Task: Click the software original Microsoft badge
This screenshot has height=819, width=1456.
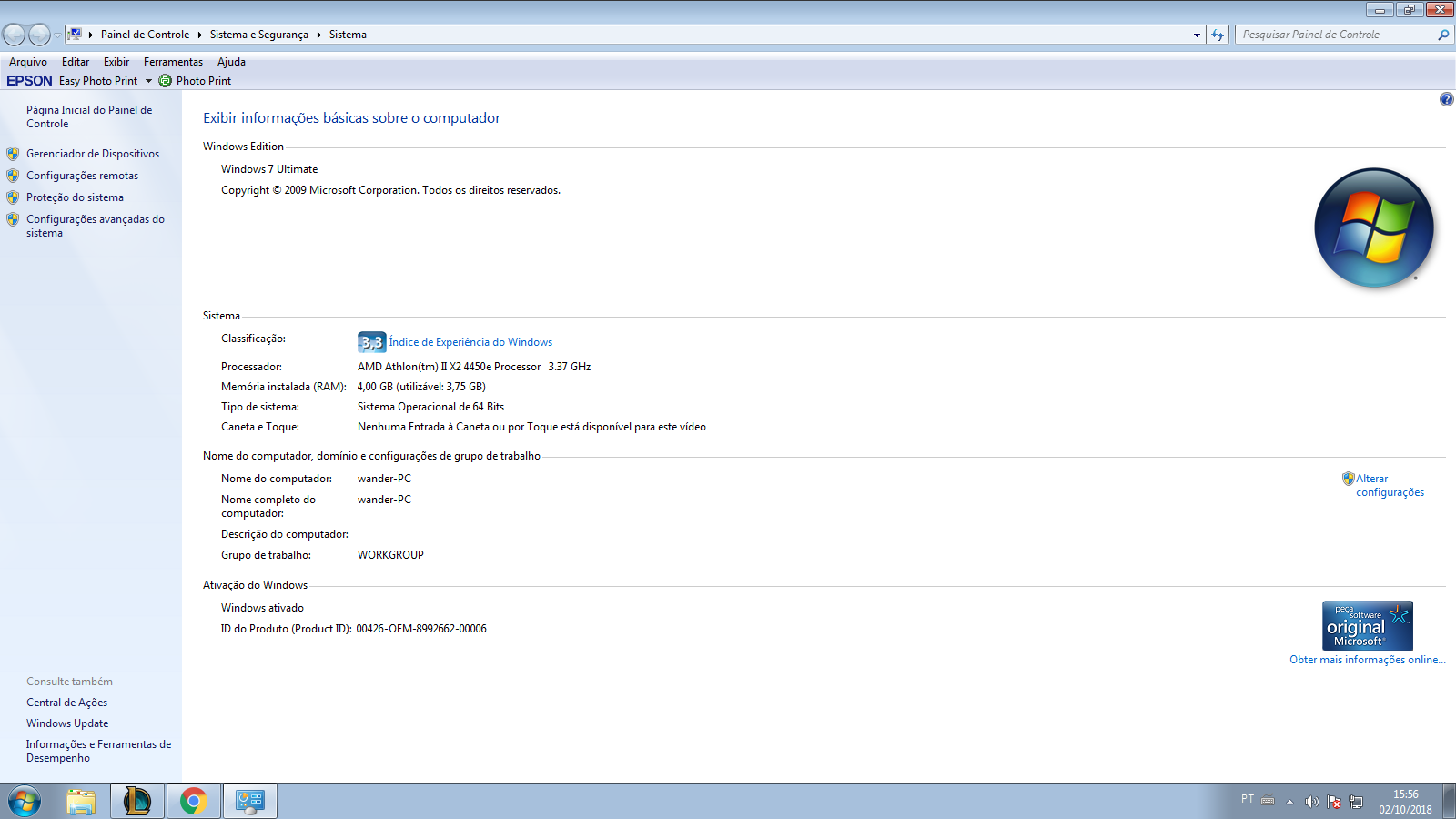Action: (1367, 625)
